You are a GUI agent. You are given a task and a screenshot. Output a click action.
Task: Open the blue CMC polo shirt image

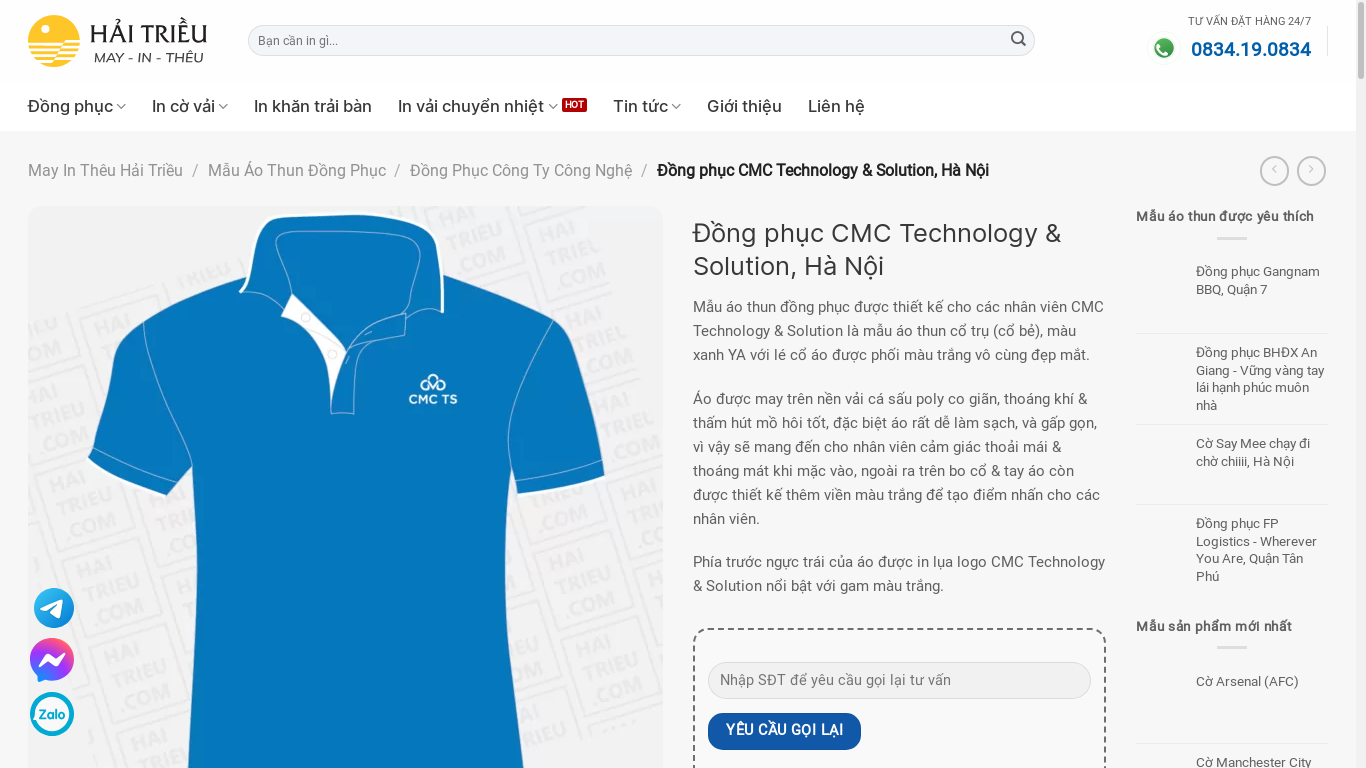[x=345, y=487]
